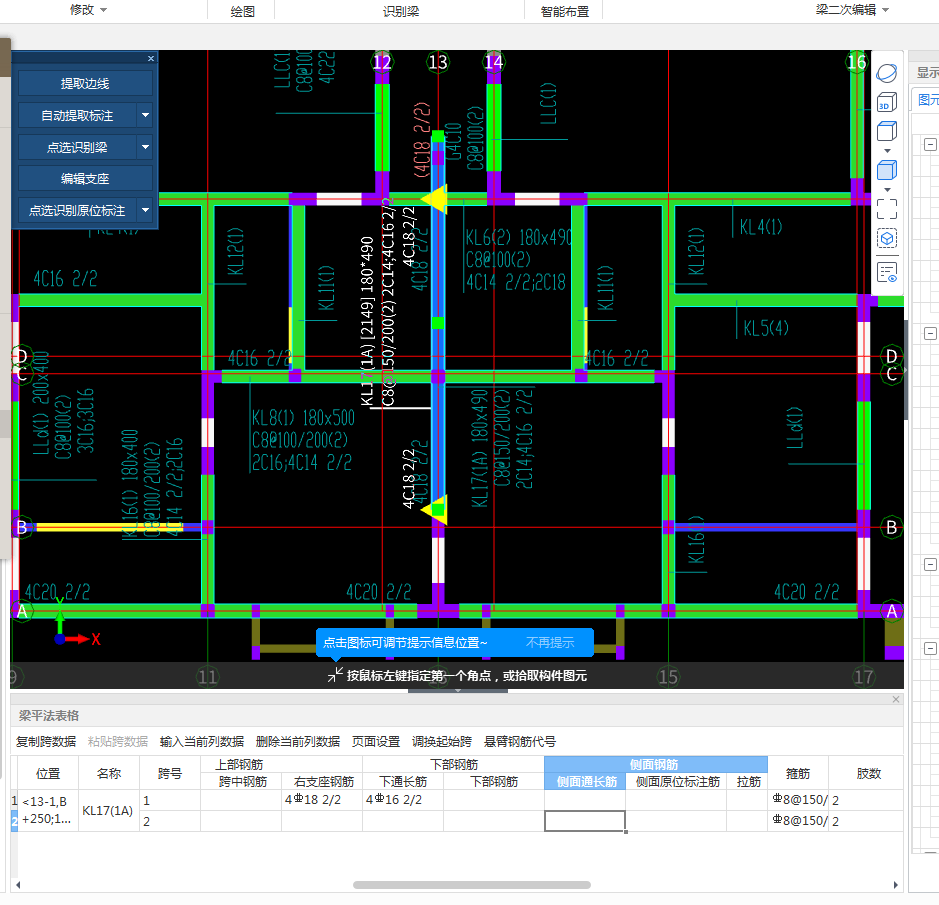Click the KL4(1) beam label

tap(761, 227)
